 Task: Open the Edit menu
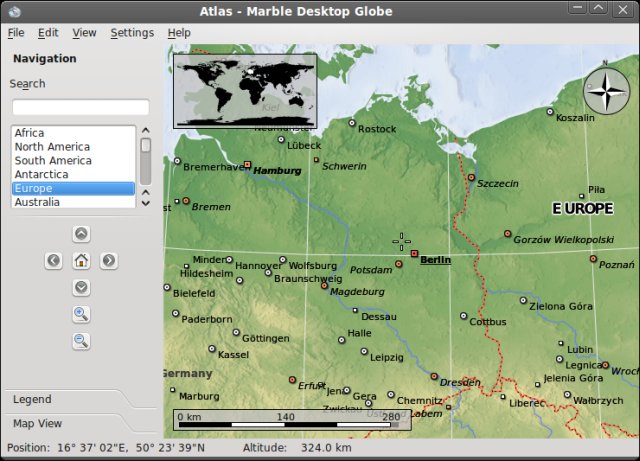[48, 33]
